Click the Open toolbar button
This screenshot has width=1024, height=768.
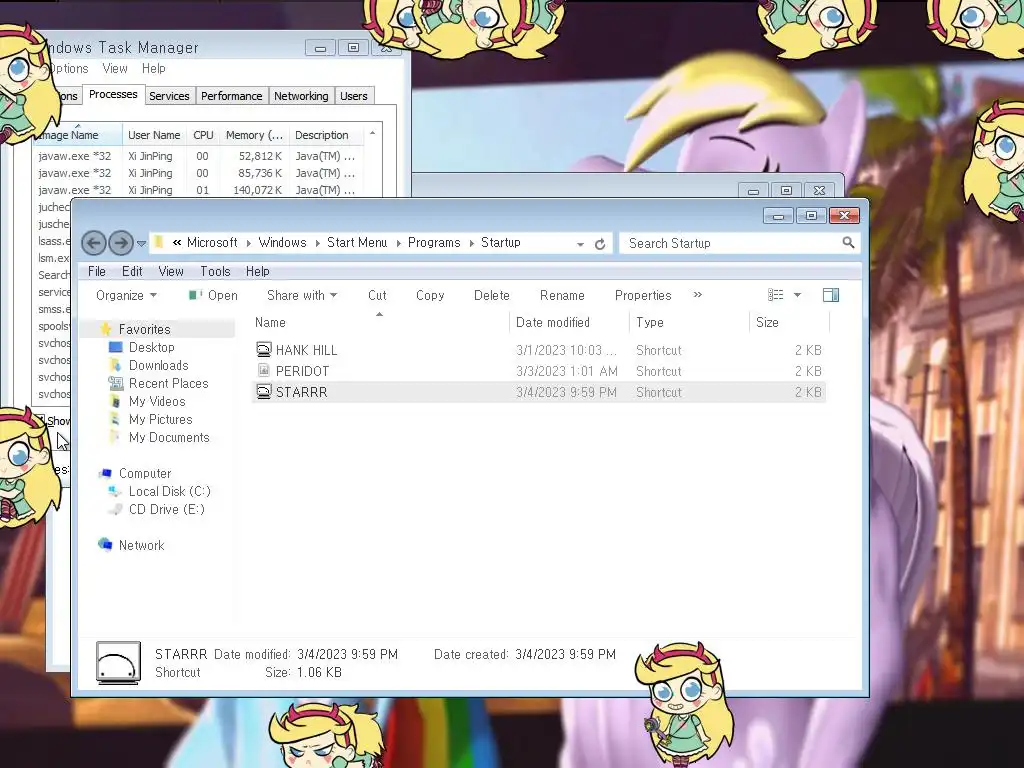tap(213, 295)
